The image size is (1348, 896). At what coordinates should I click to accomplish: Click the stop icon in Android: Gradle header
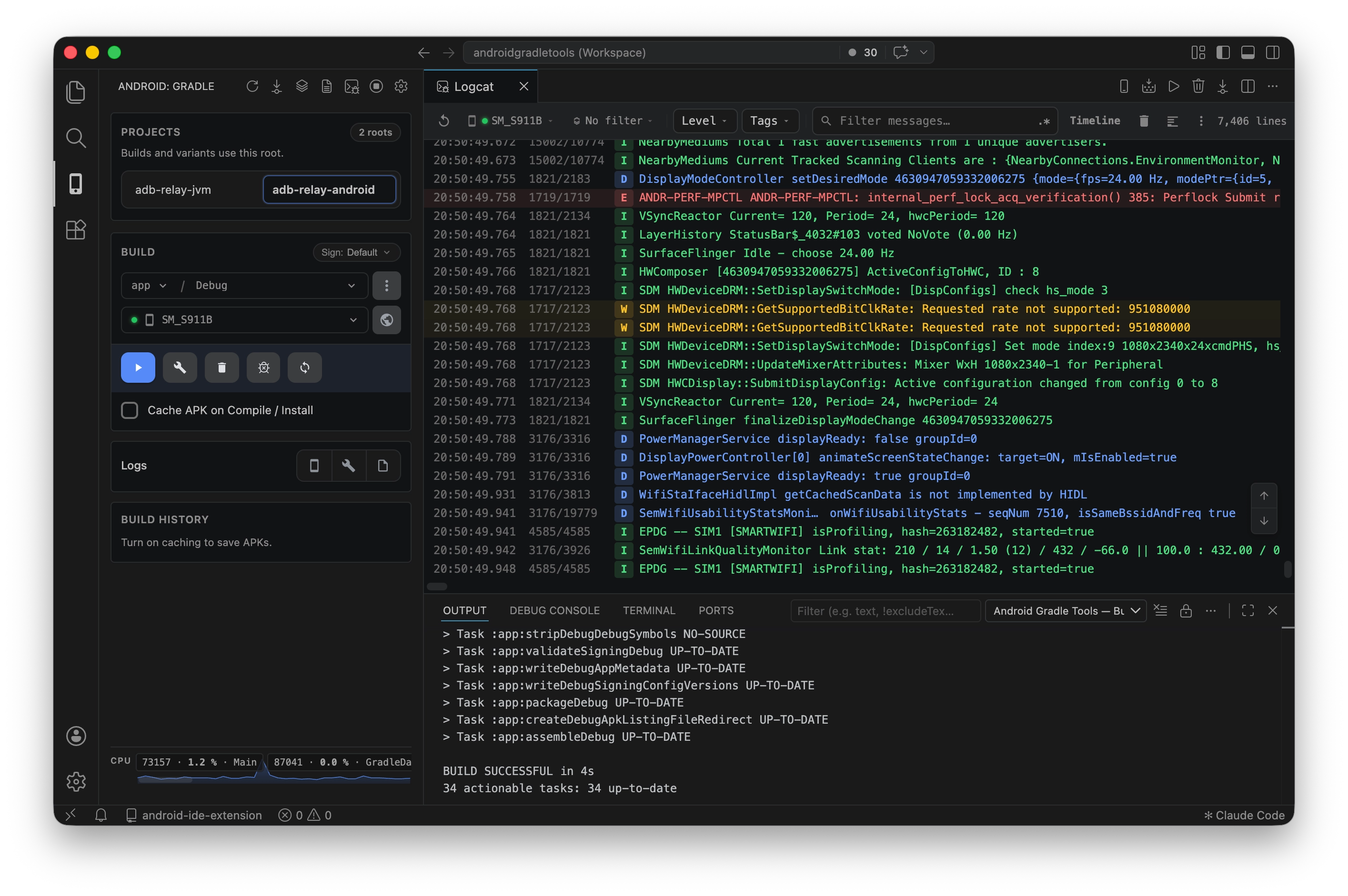(376, 86)
